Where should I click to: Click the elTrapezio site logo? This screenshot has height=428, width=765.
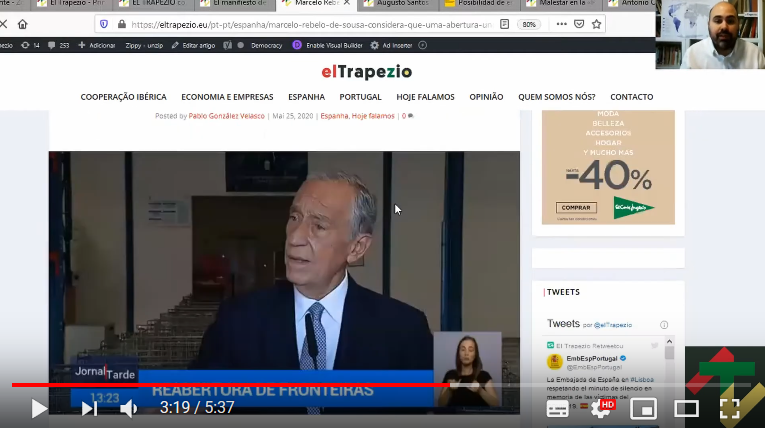pyautogui.click(x=366, y=72)
